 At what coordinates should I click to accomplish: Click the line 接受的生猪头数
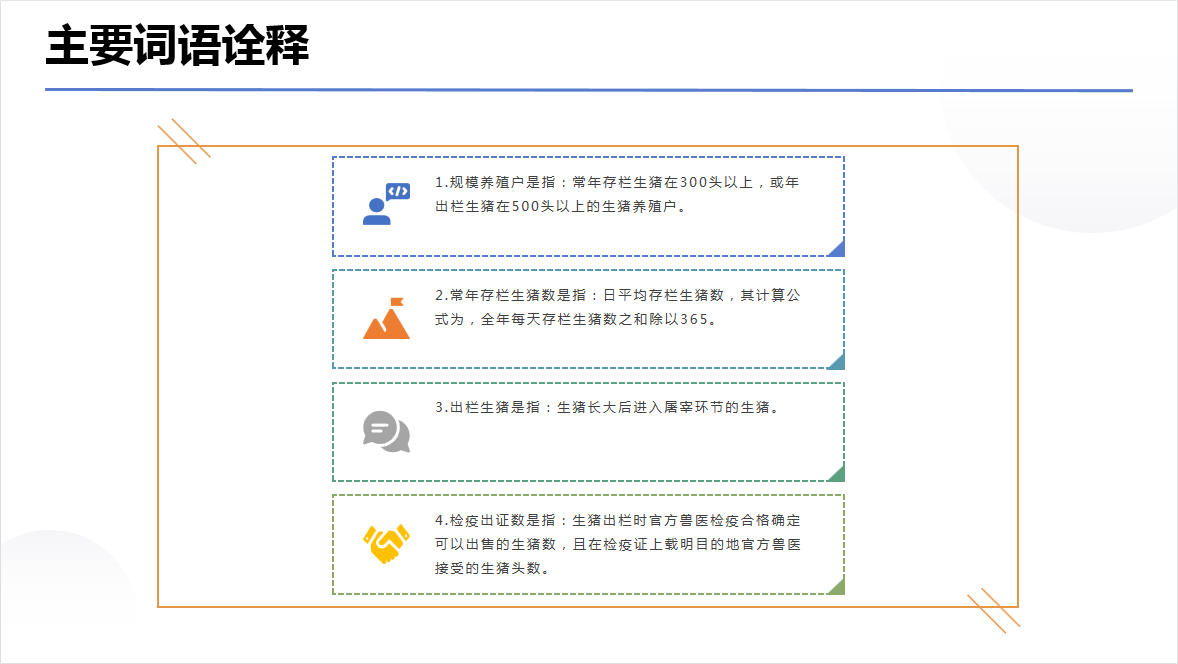tap(492, 569)
